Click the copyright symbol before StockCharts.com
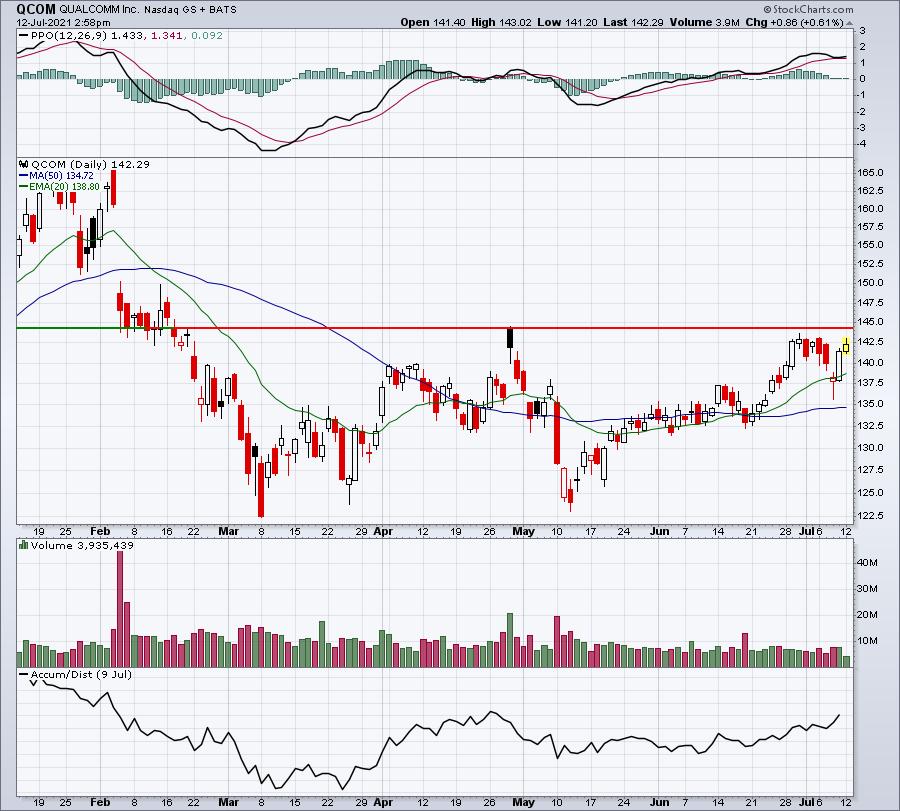The height and width of the screenshot is (811, 900). (x=767, y=9)
